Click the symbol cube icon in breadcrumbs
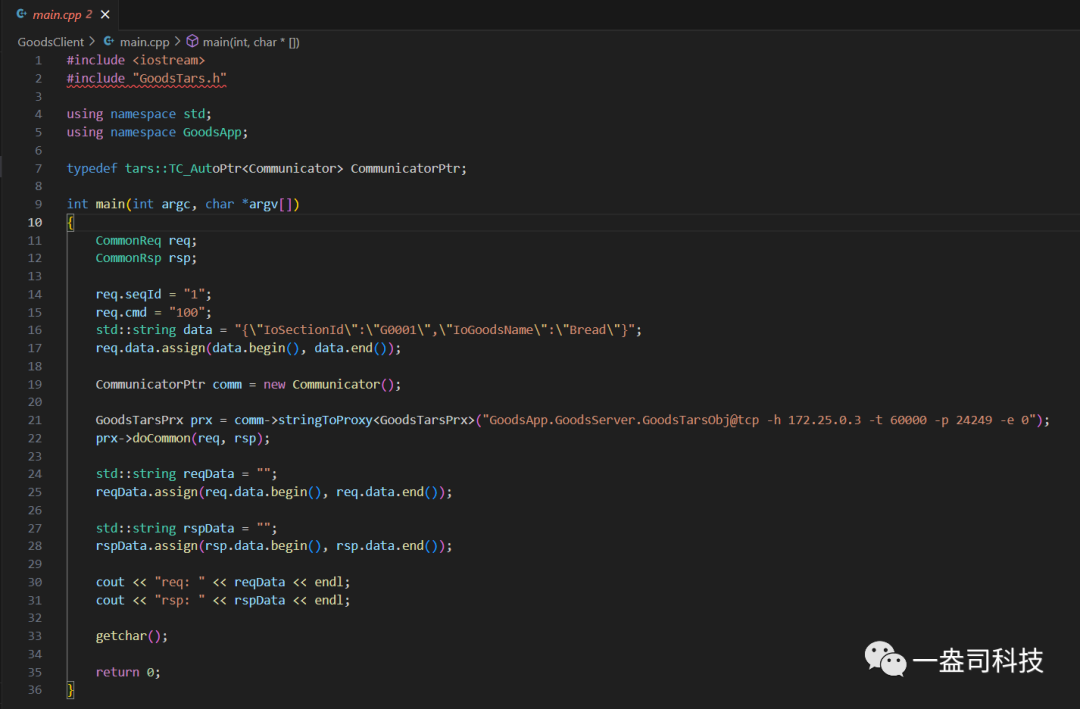 pos(193,41)
